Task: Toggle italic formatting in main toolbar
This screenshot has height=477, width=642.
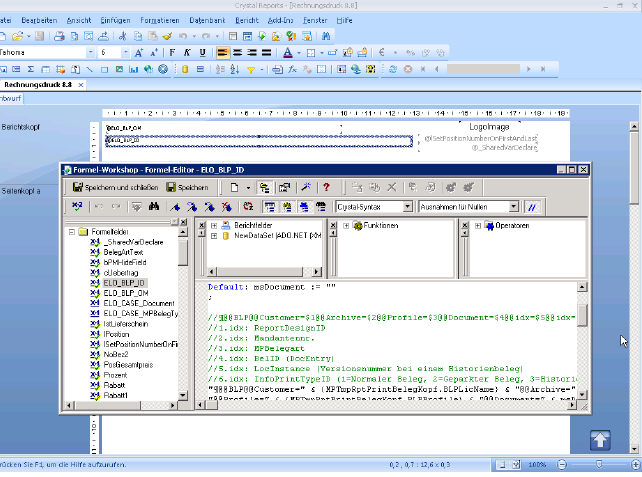Action: coord(187,52)
